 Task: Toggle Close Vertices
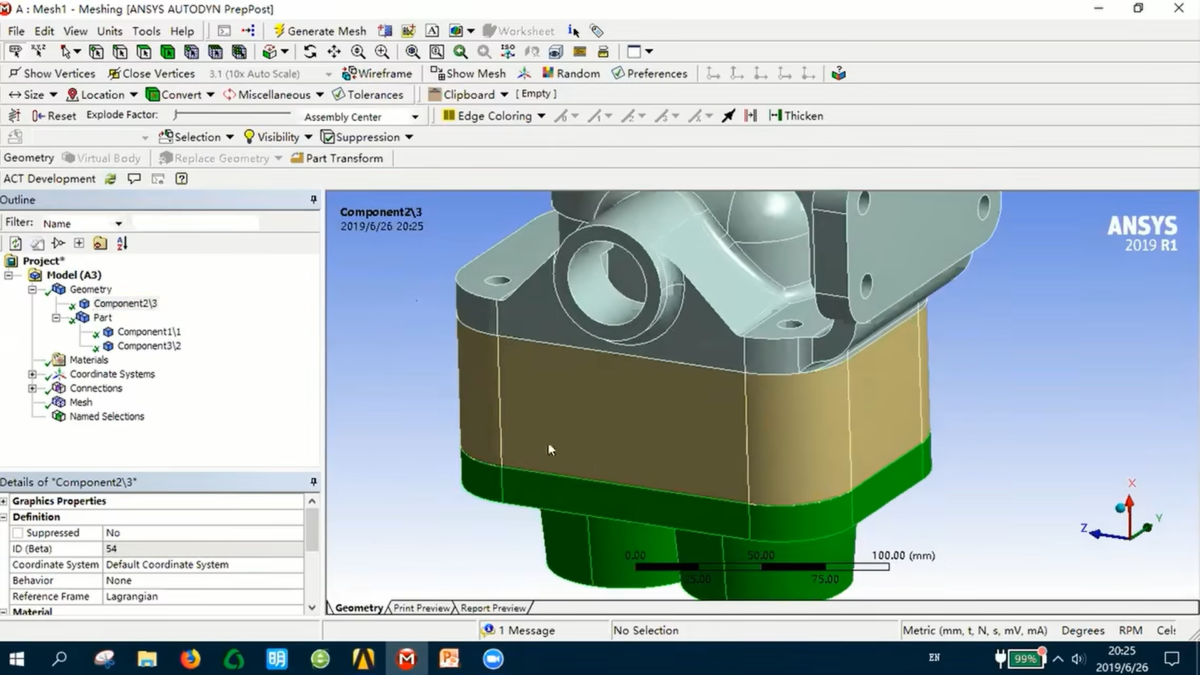[151, 73]
